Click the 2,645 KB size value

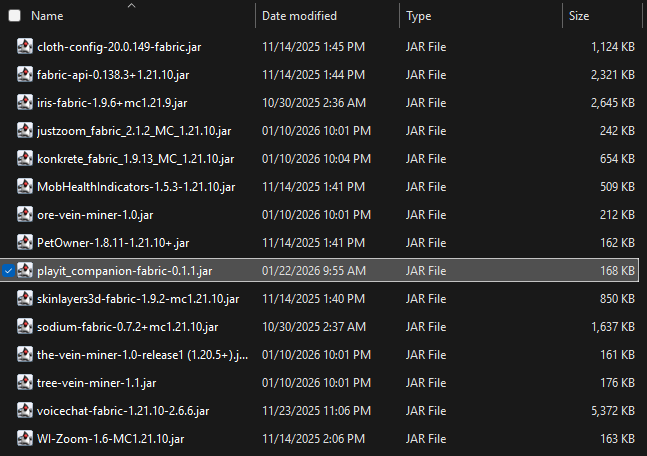point(613,103)
